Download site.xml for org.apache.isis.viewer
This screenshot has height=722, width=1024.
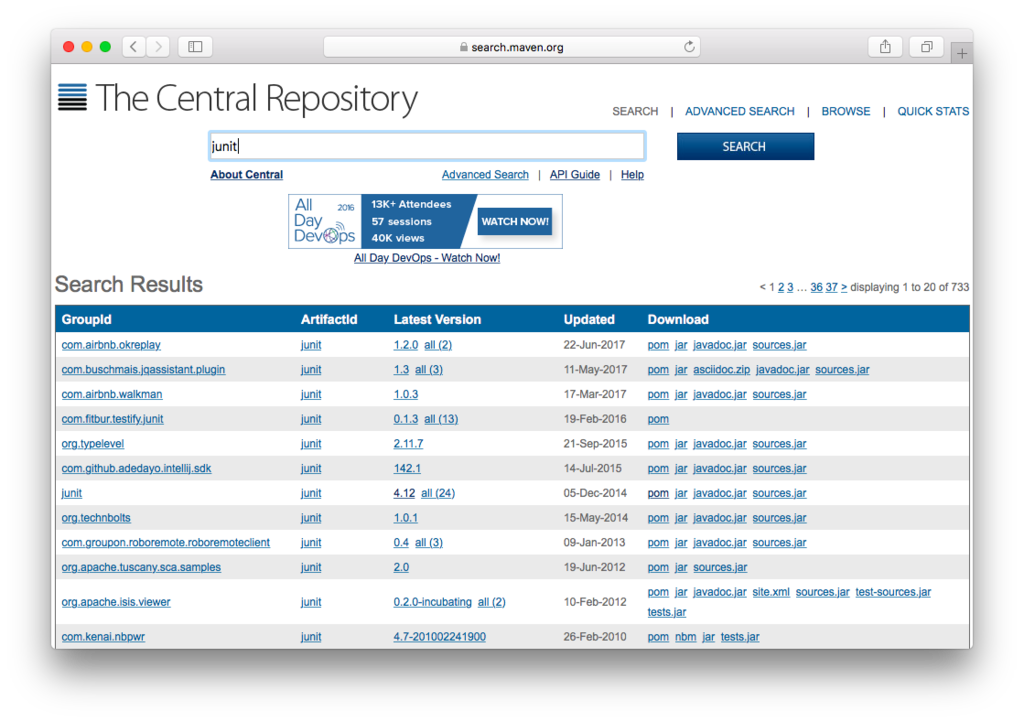pyautogui.click(x=771, y=592)
